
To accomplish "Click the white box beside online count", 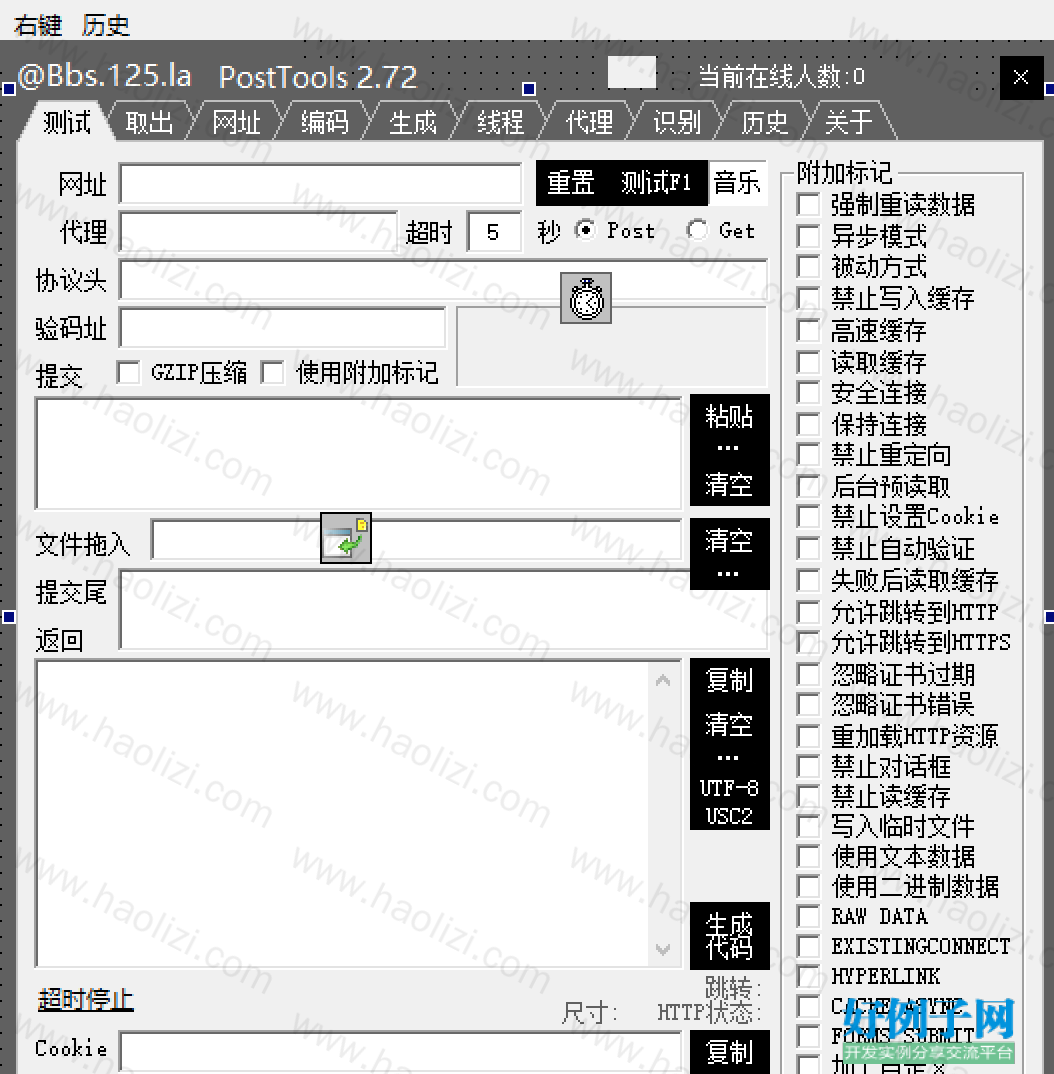I will pos(631,73).
